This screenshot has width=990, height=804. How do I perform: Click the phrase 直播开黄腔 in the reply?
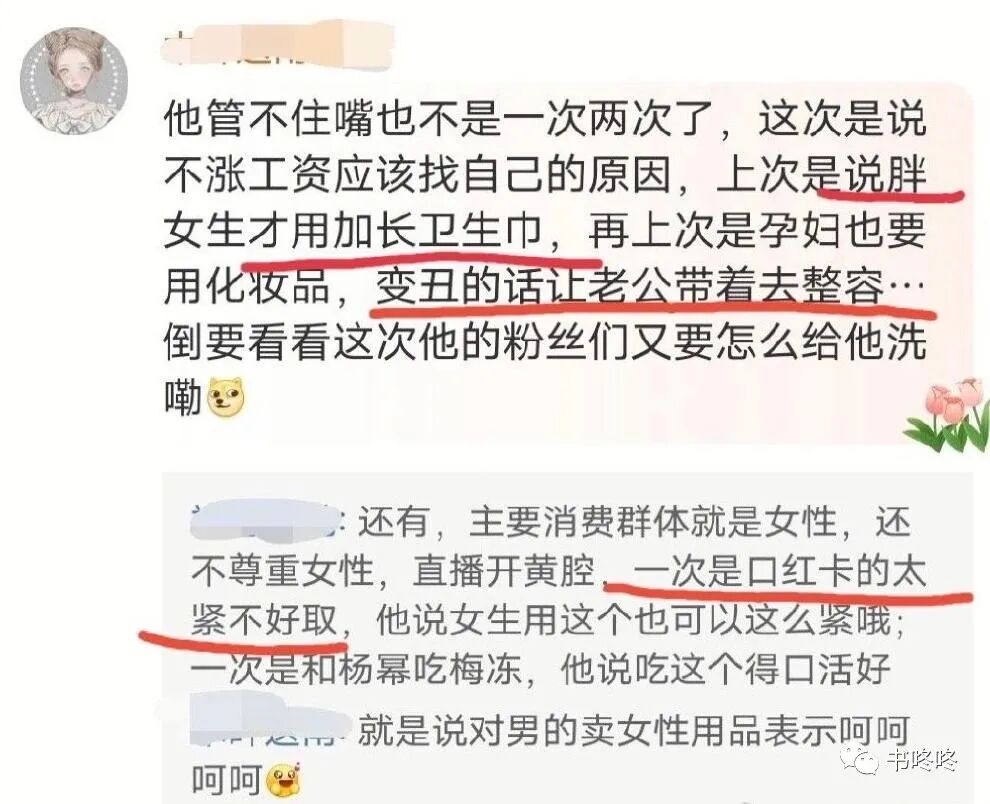click(504, 571)
